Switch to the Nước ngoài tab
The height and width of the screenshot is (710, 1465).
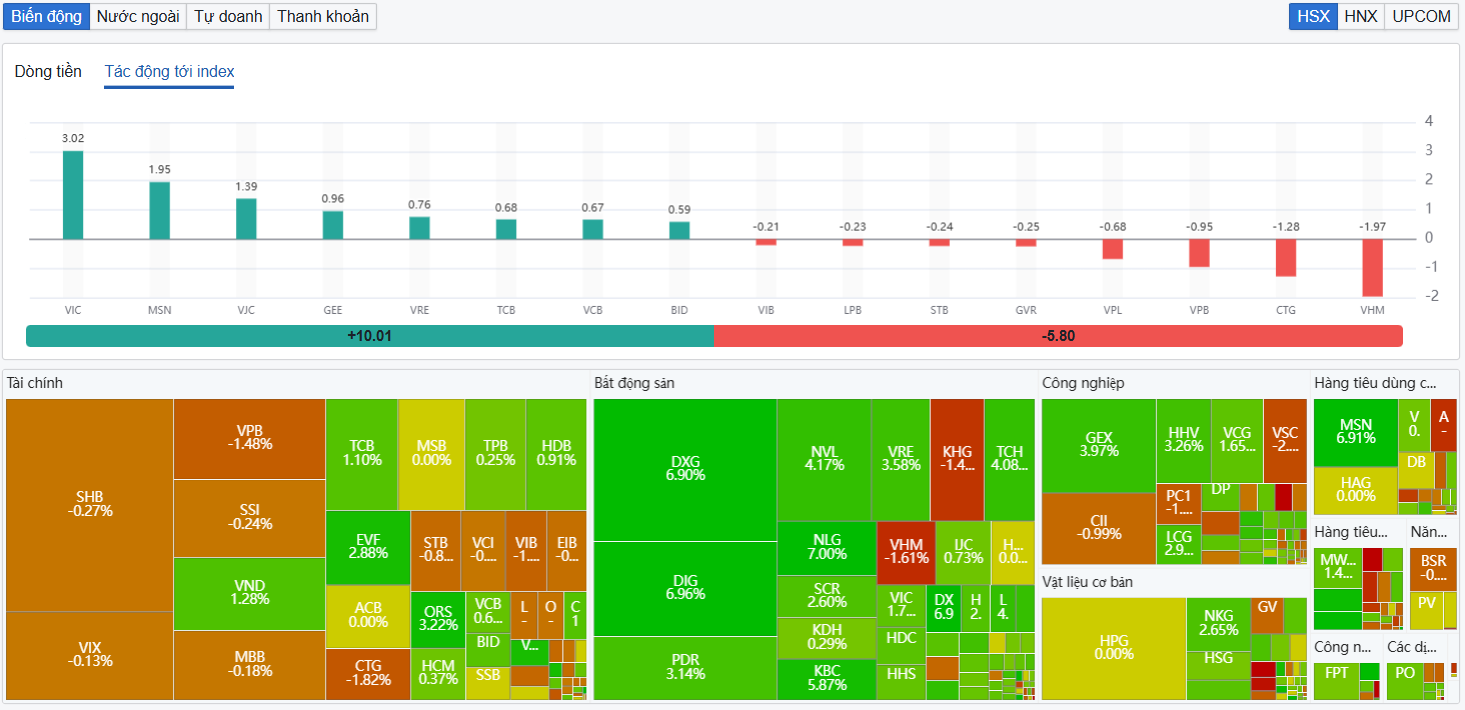[x=138, y=16]
